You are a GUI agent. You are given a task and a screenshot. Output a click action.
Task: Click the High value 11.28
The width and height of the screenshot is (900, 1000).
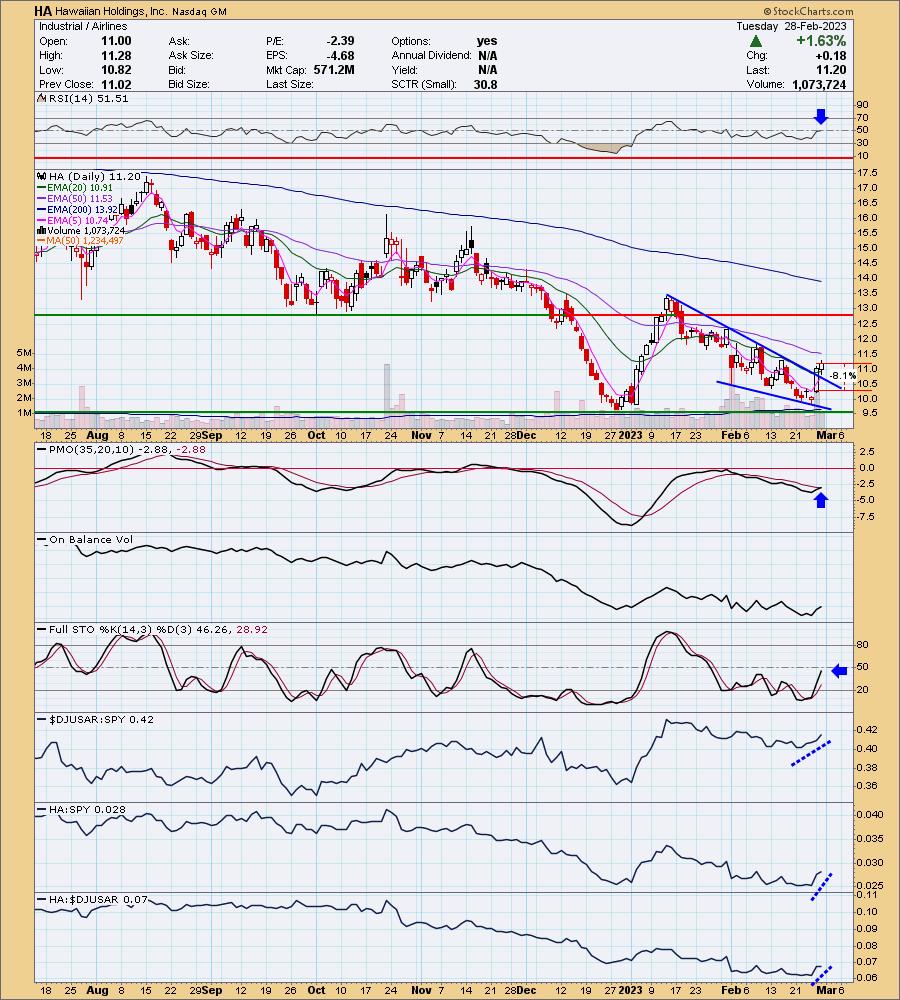tap(116, 55)
